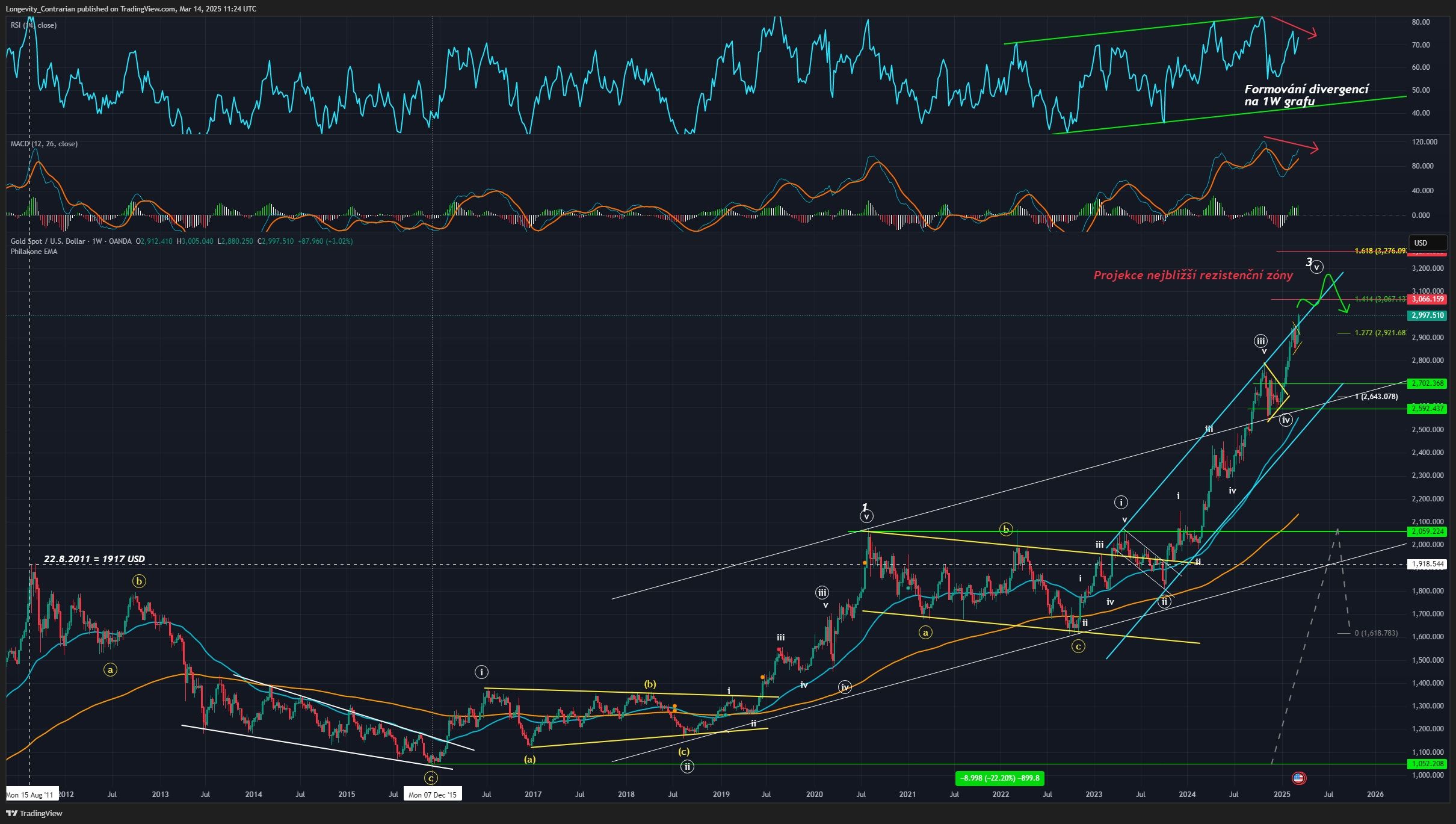Click the 3,200.000 price axis label
This screenshot has height=824, width=1456.
(x=1427, y=268)
